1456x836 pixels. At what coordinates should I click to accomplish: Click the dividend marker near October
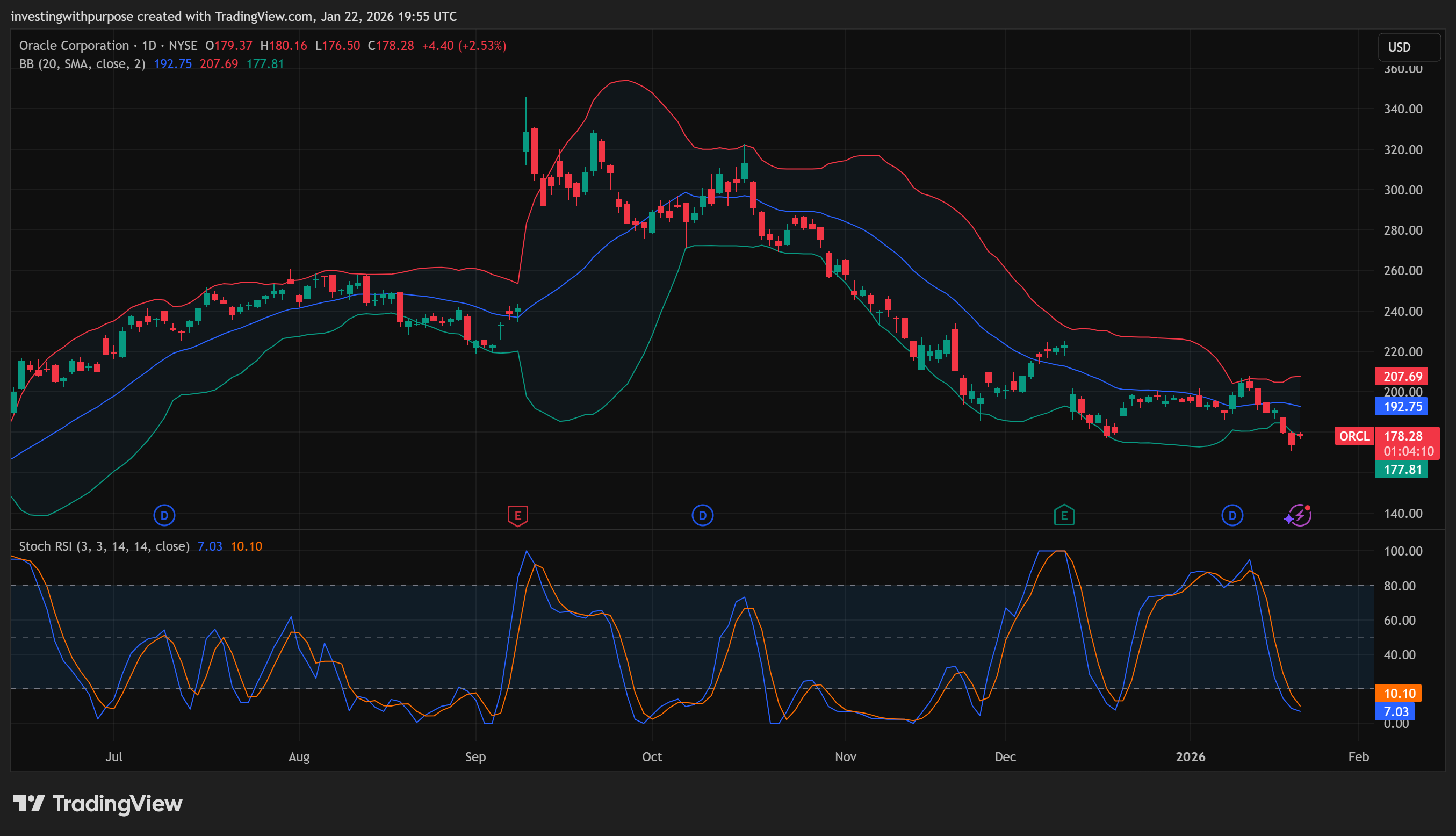click(x=702, y=515)
